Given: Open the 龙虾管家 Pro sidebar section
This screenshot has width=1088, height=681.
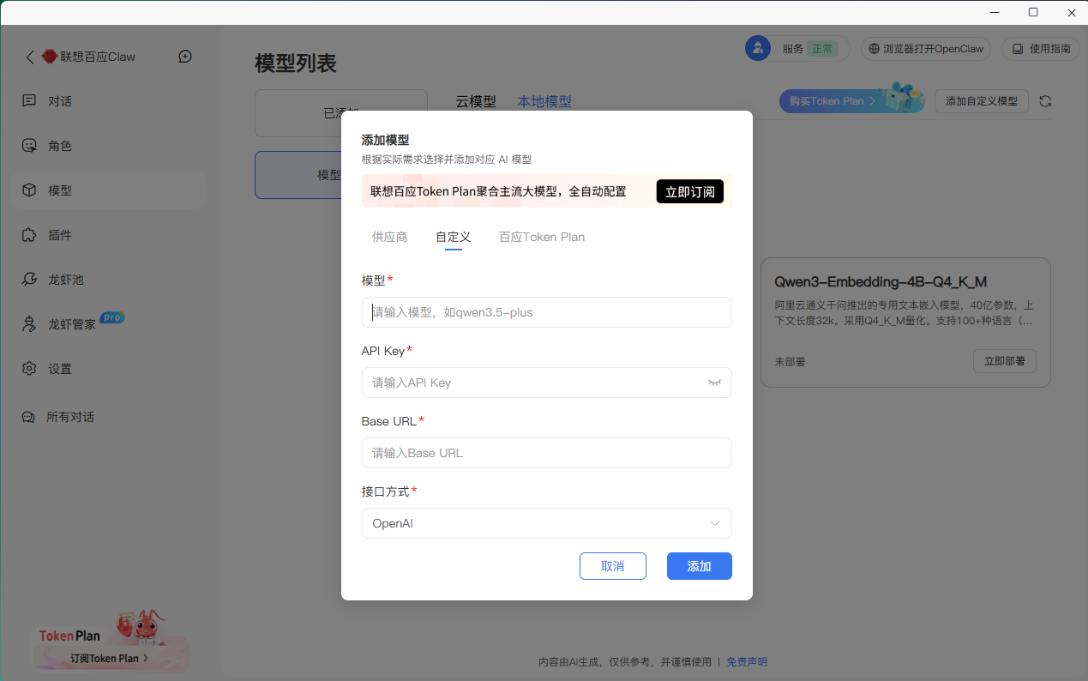Looking at the screenshot, I should coord(110,324).
